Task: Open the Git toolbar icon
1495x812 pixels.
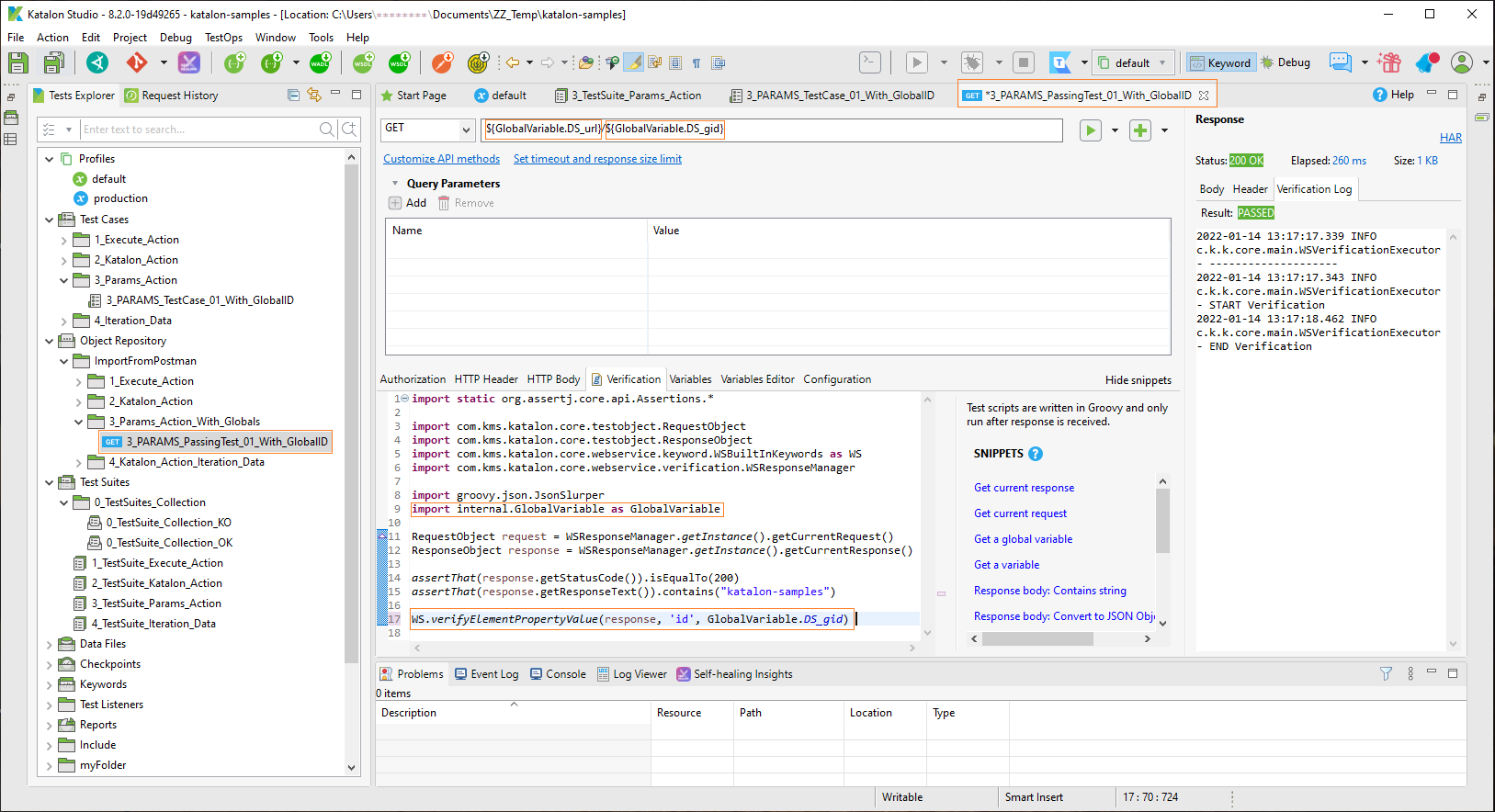Action: click(x=137, y=62)
